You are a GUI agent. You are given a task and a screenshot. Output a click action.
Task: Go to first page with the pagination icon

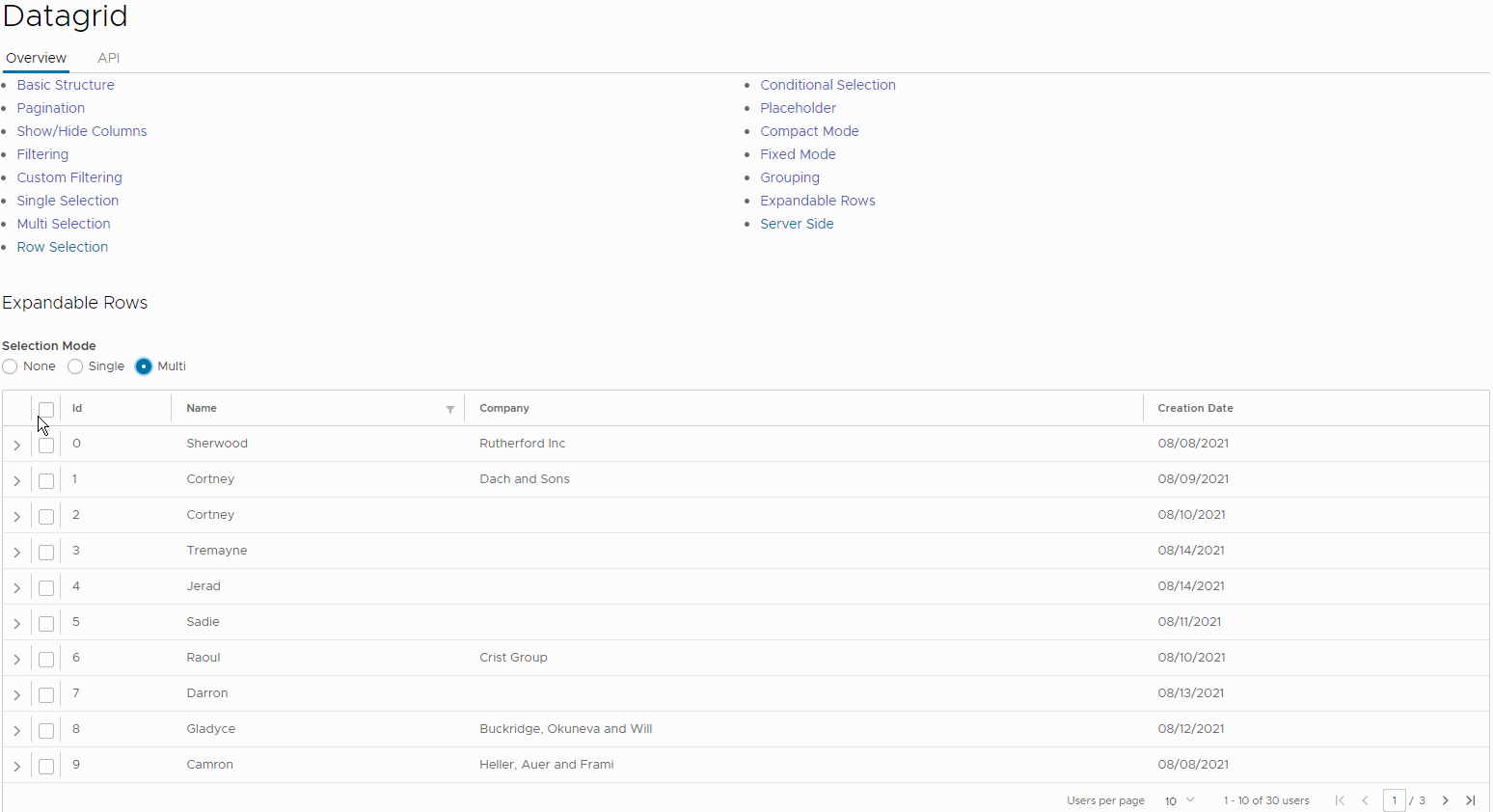[x=1340, y=800]
